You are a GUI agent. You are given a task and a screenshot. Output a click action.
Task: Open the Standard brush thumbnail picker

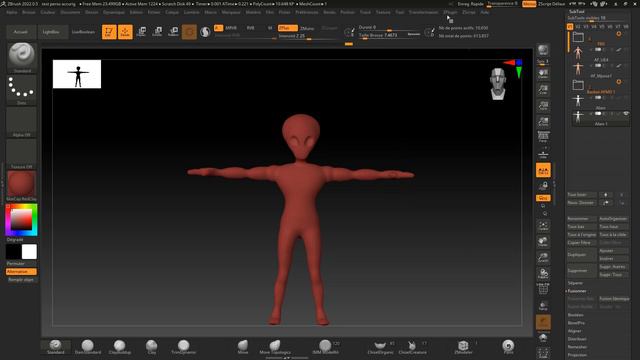click(x=22, y=57)
